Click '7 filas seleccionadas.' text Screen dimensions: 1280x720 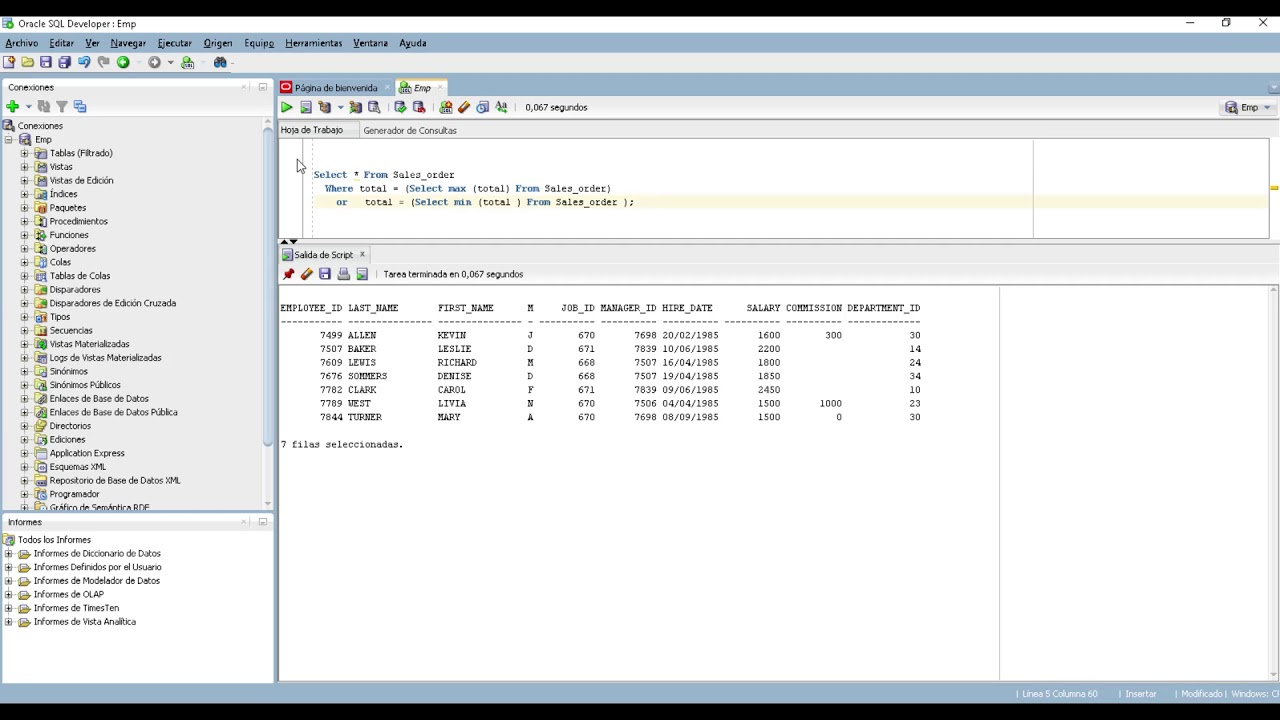tap(342, 444)
